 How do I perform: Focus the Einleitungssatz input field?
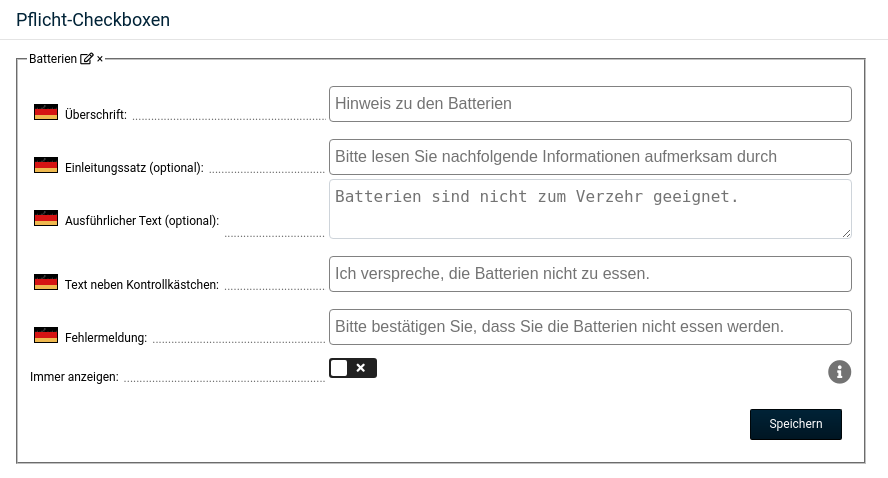click(x=590, y=157)
